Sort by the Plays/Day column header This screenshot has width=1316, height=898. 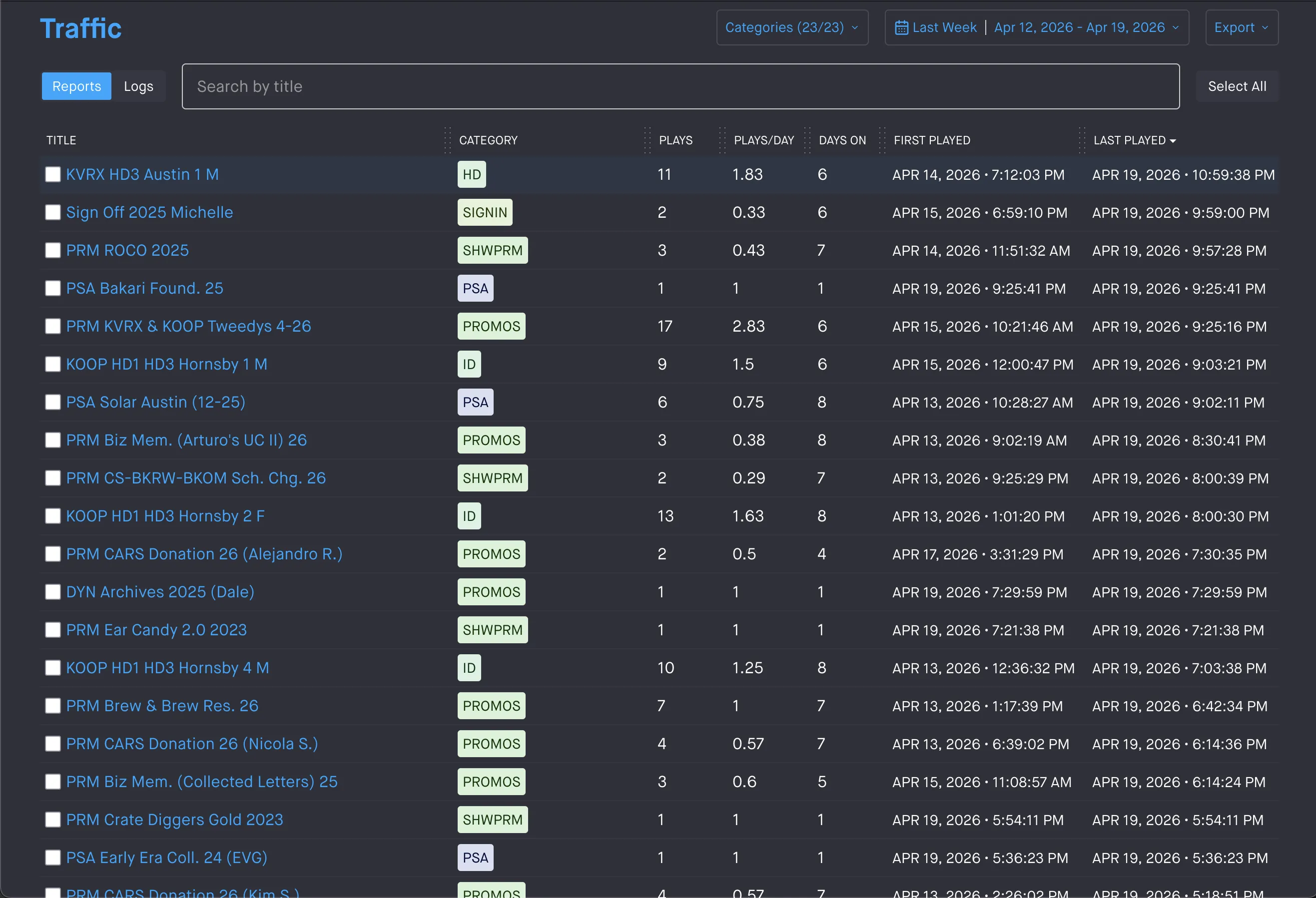[x=764, y=140]
